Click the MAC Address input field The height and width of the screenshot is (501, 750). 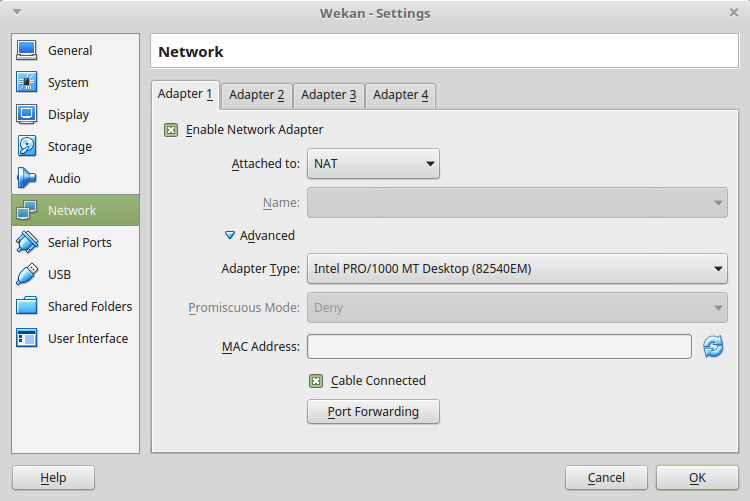click(x=499, y=347)
